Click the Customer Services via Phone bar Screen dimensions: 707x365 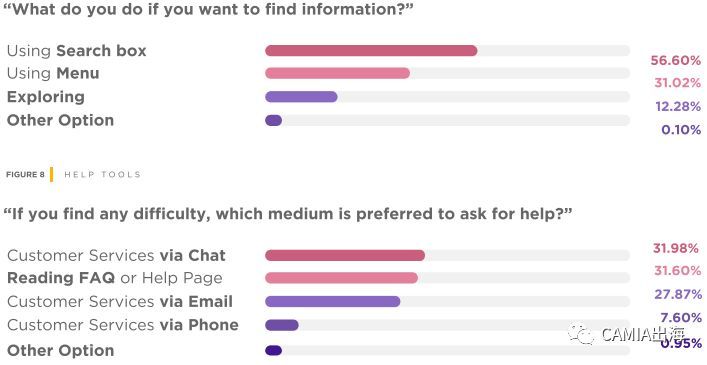coord(281,325)
